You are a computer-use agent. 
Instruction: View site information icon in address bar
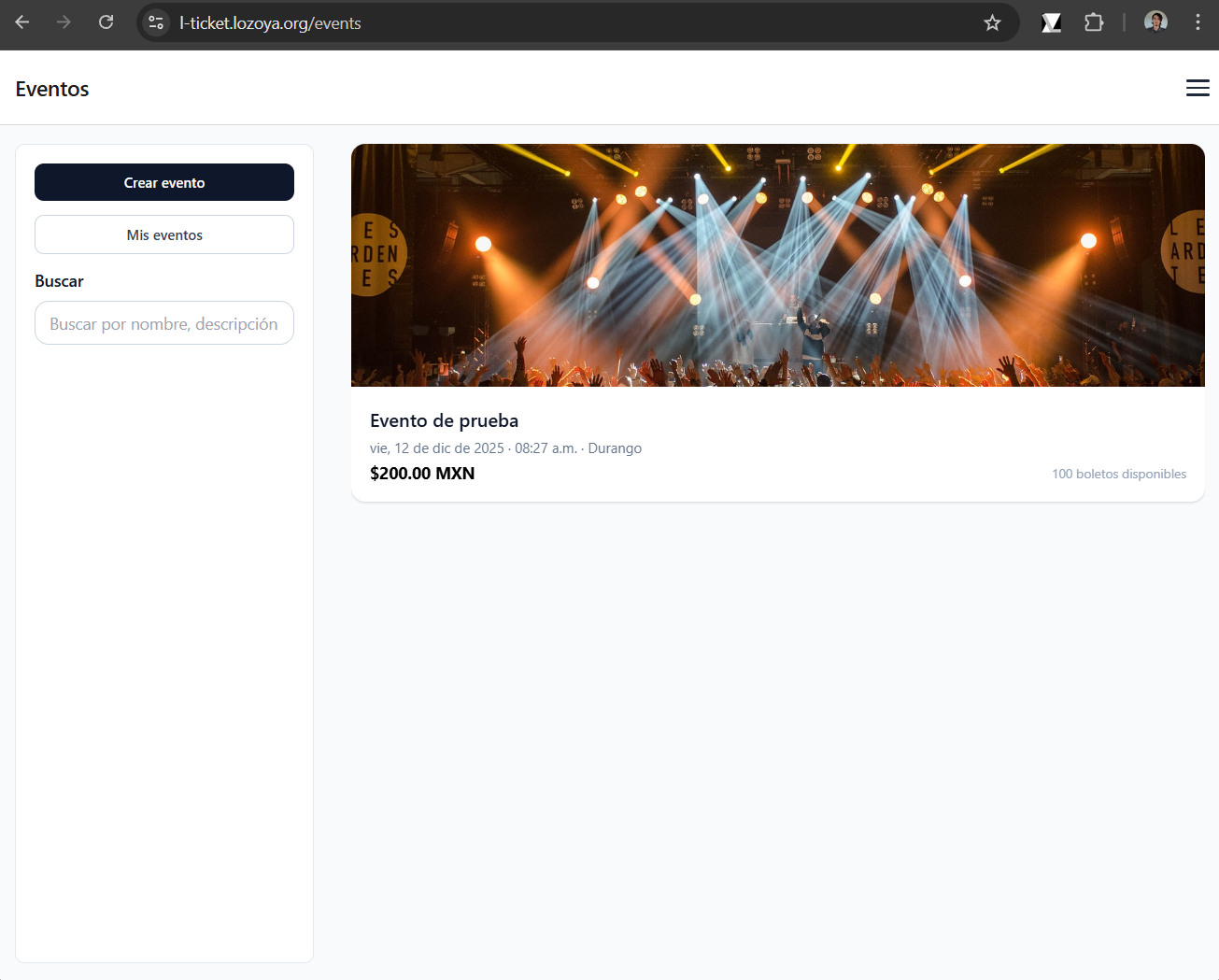[156, 22]
